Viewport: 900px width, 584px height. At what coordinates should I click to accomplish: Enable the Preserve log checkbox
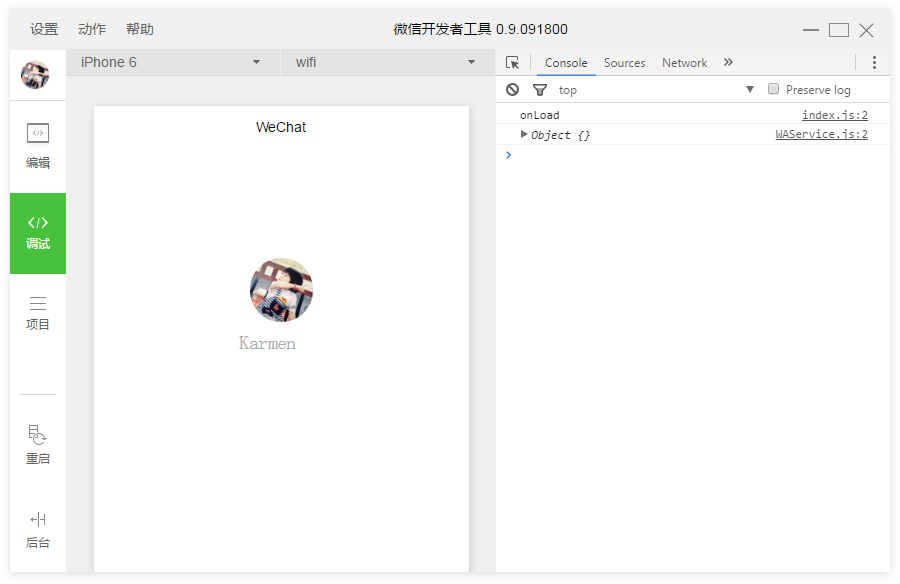(x=773, y=89)
